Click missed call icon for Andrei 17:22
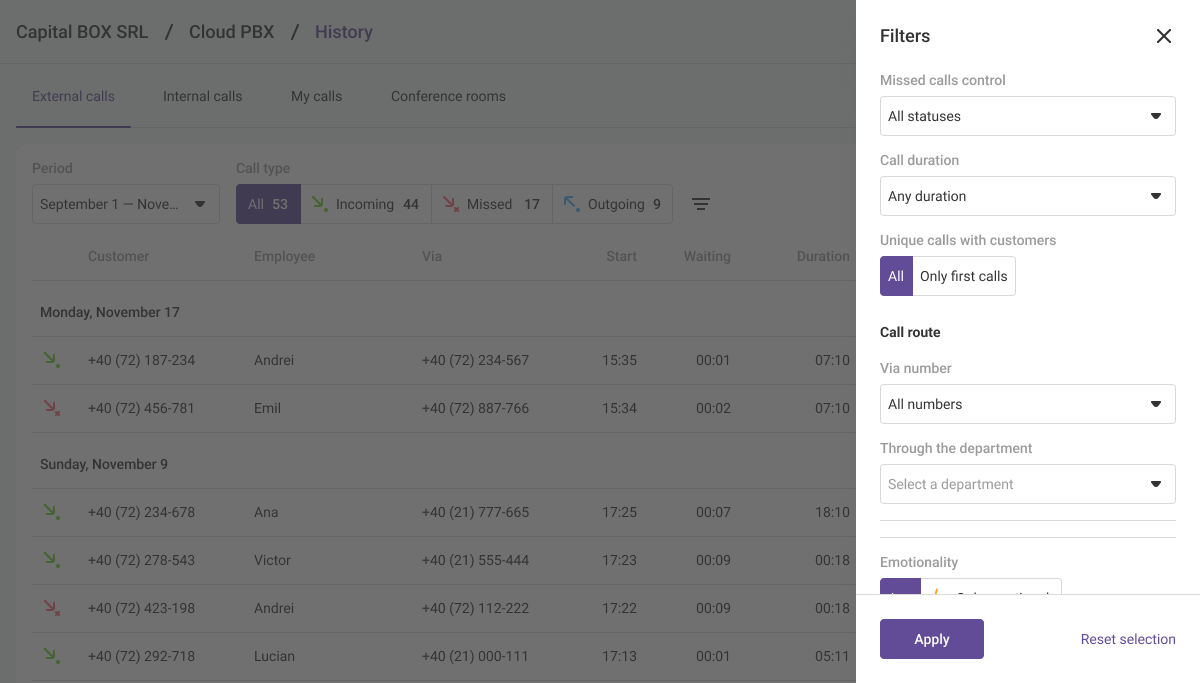This screenshot has height=683, width=1200. pyautogui.click(x=51, y=608)
